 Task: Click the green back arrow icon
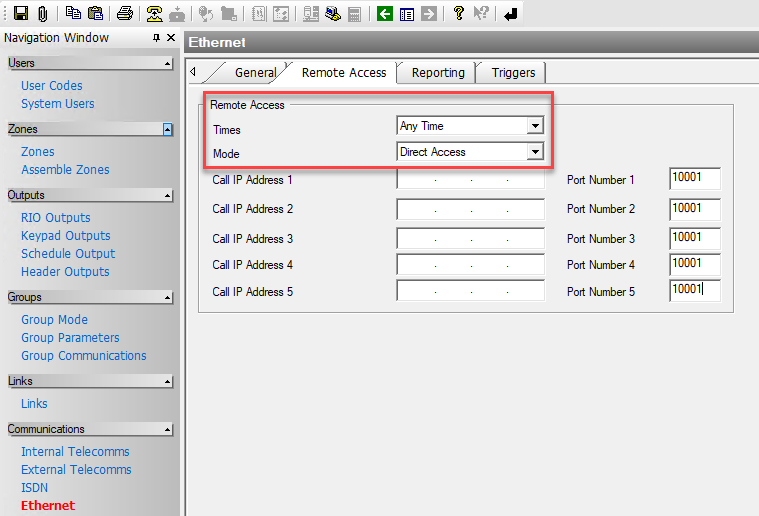coord(385,14)
